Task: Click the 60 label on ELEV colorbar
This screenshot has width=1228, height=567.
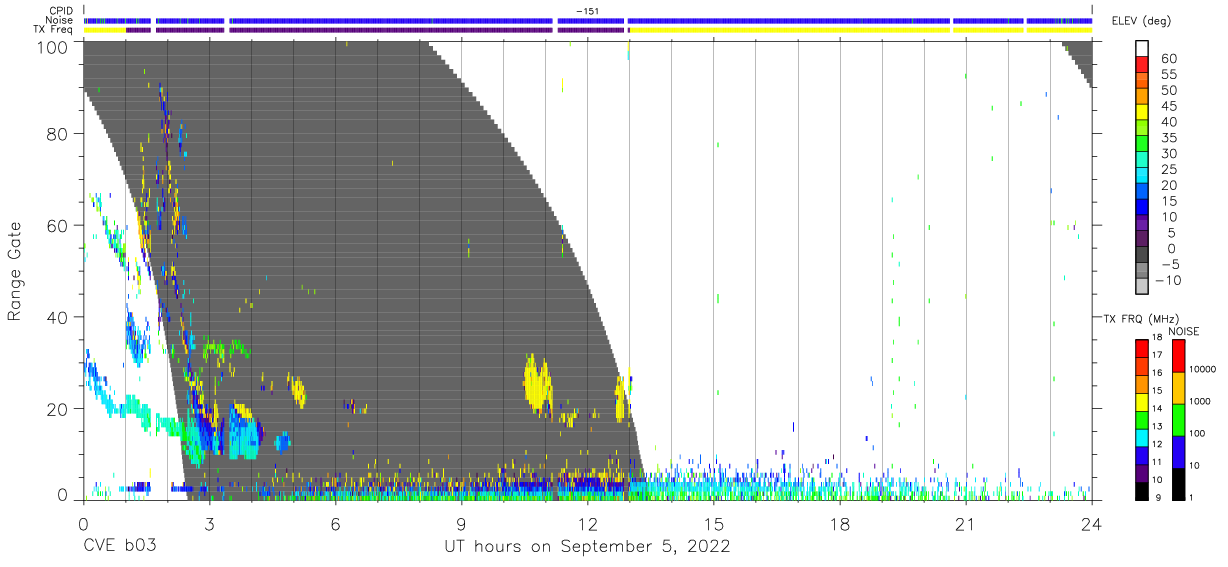Action: point(1168,59)
